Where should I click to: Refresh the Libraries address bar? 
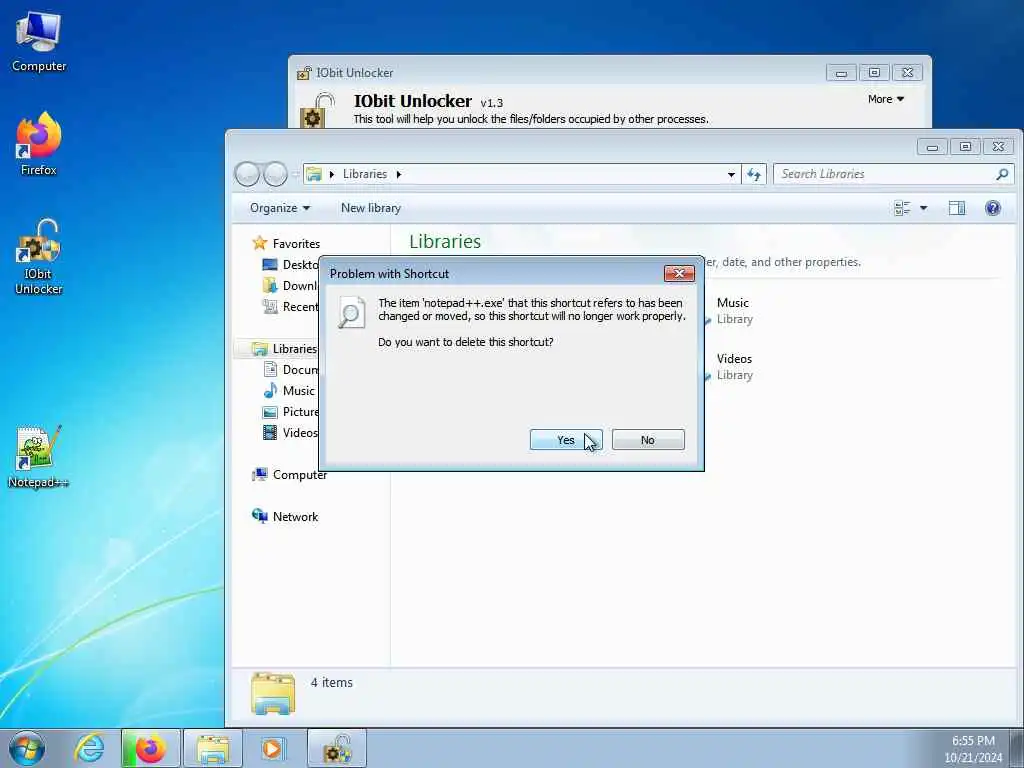pyautogui.click(x=754, y=174)
